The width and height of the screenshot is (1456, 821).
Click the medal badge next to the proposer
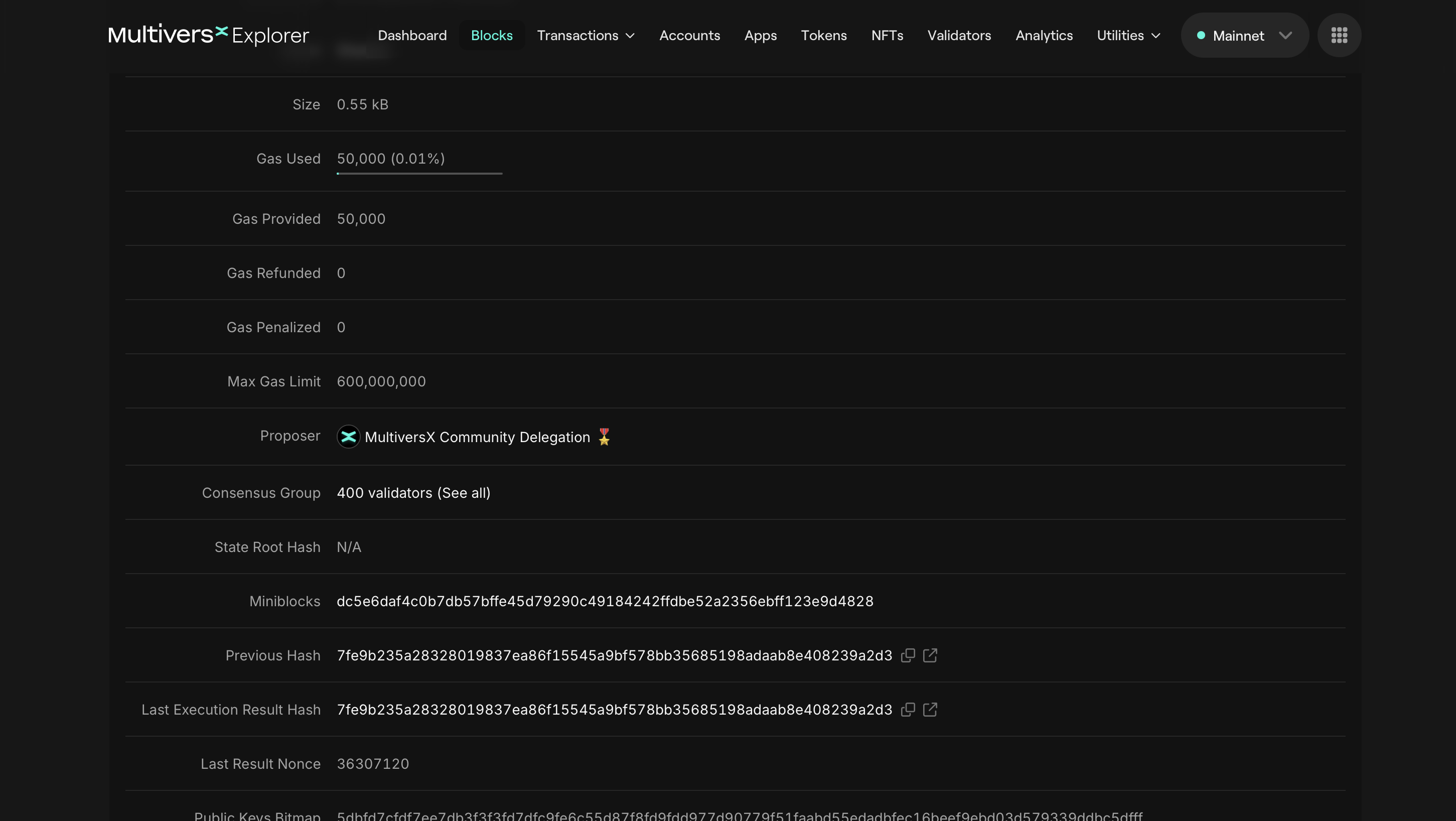[x=604, y=437]
